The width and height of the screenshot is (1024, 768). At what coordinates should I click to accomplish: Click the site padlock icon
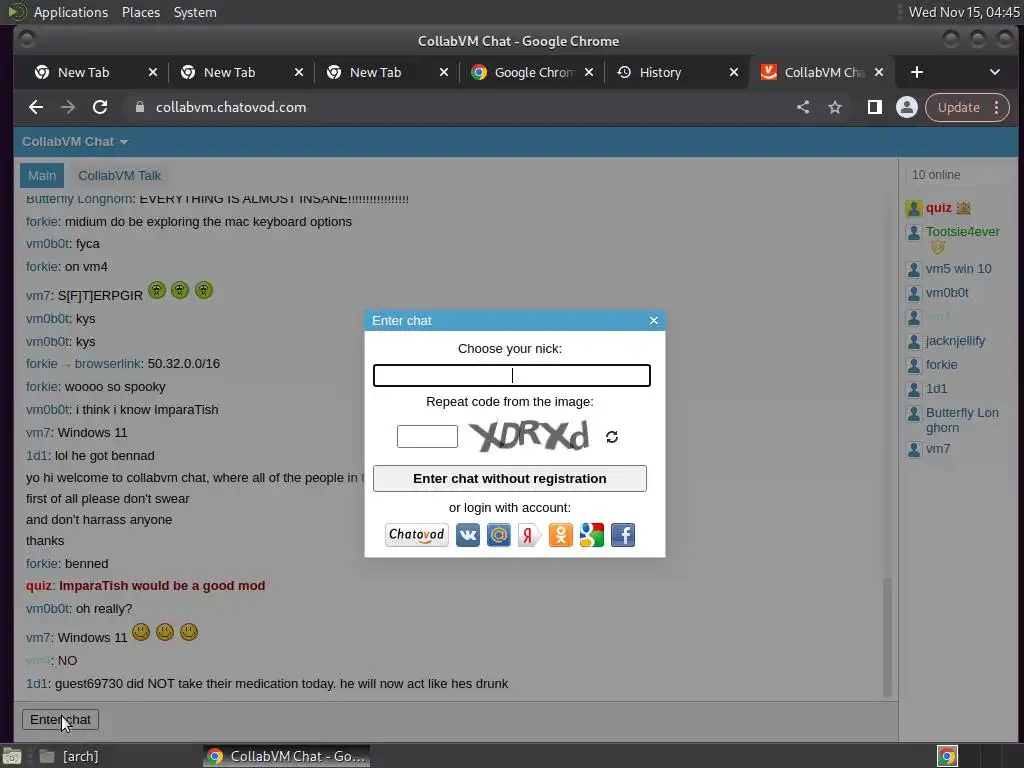coord(139,107)
